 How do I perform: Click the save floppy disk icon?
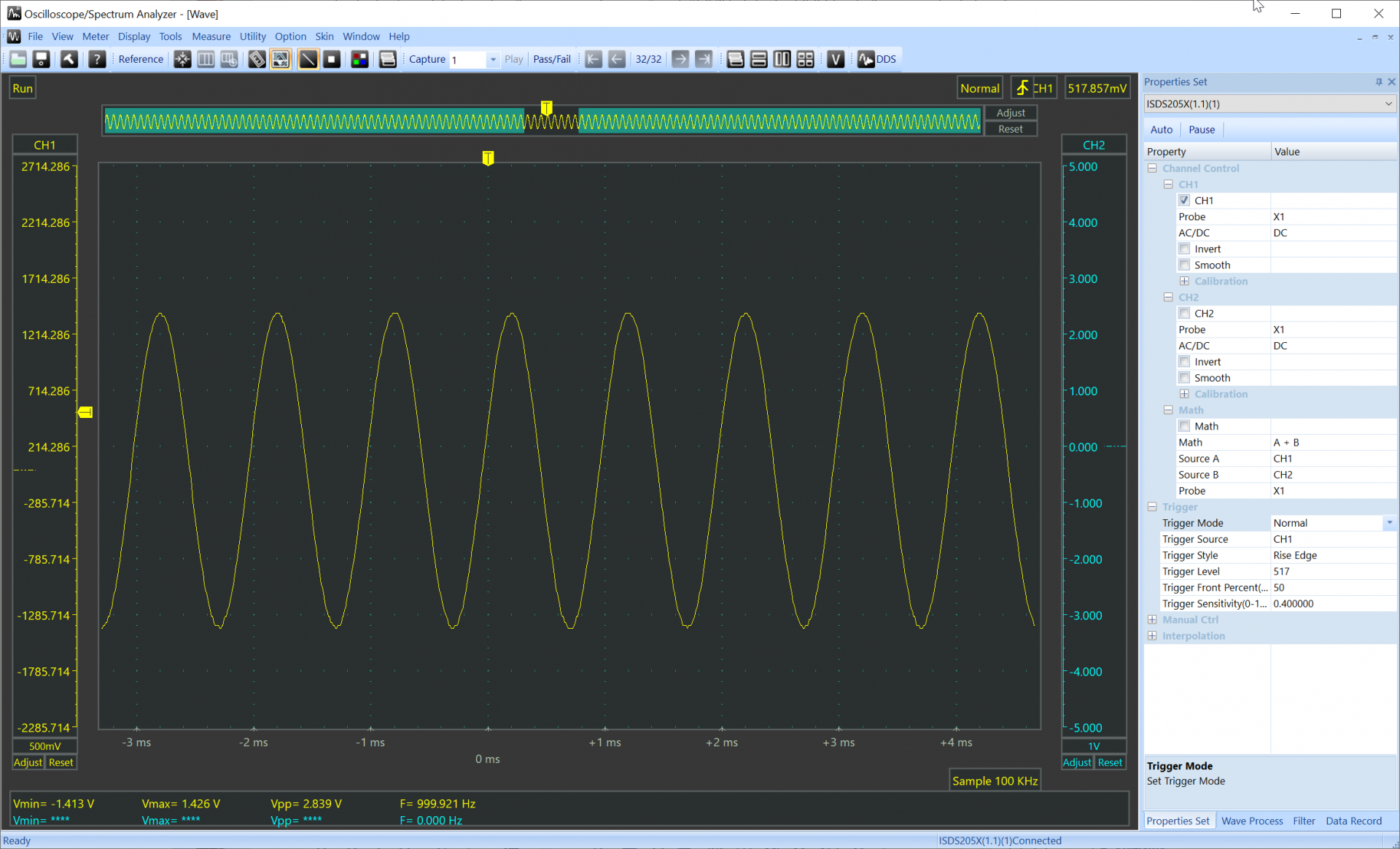coord(42,59)
